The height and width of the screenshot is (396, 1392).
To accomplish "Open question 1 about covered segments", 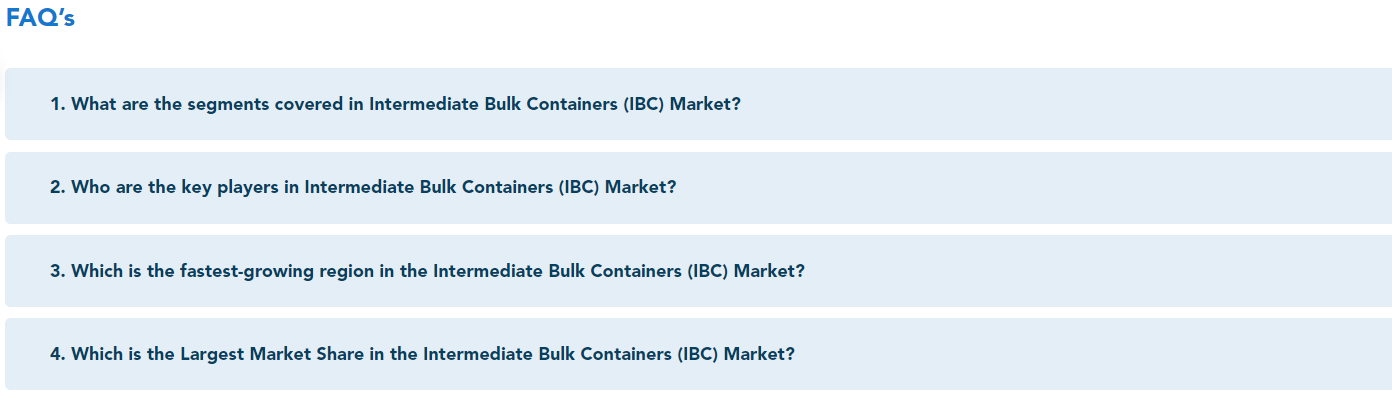I will click(698, 104).
